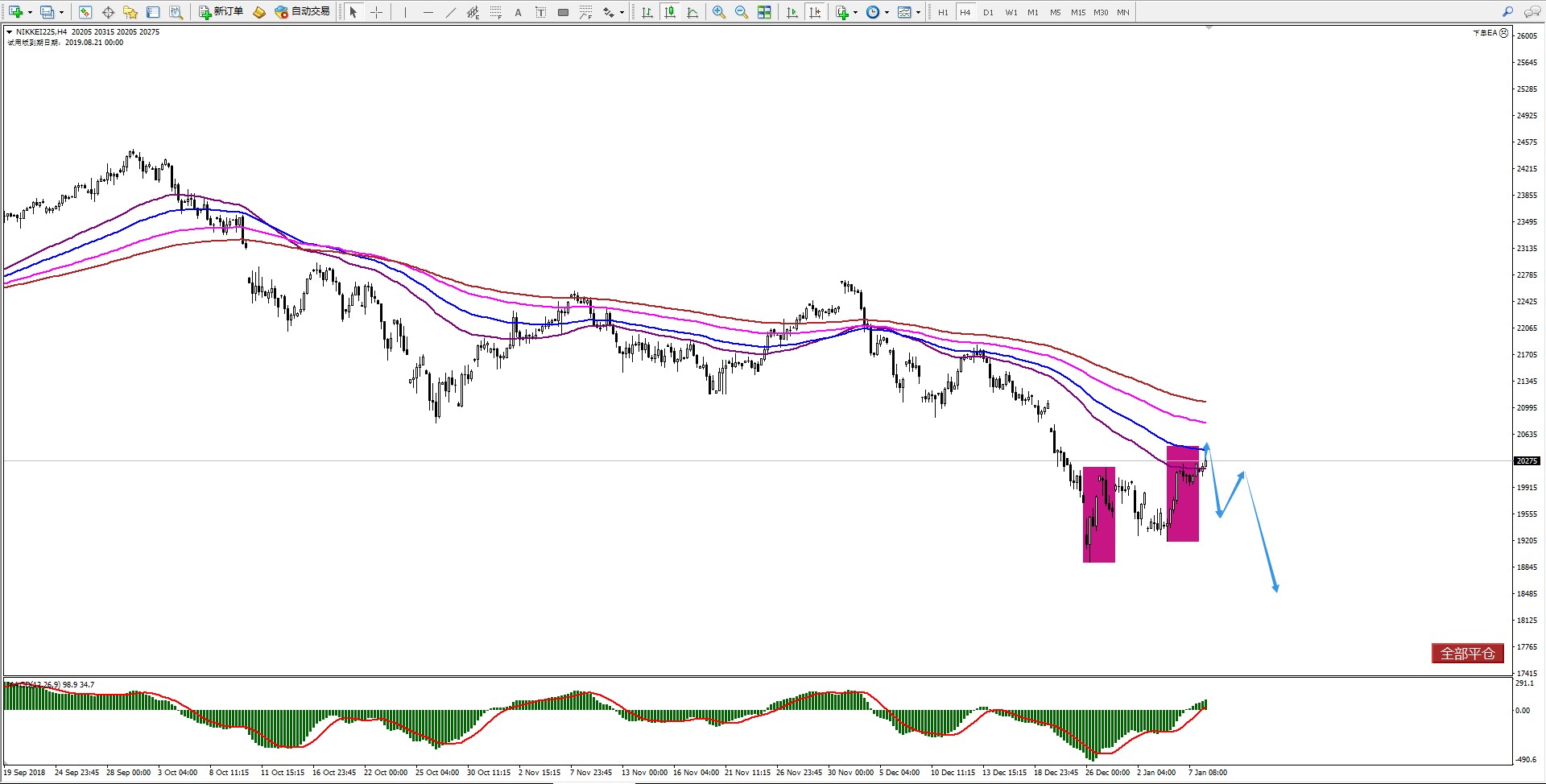
Task: Click the EA smiley status icon
Action: [x=1503, y=33]
